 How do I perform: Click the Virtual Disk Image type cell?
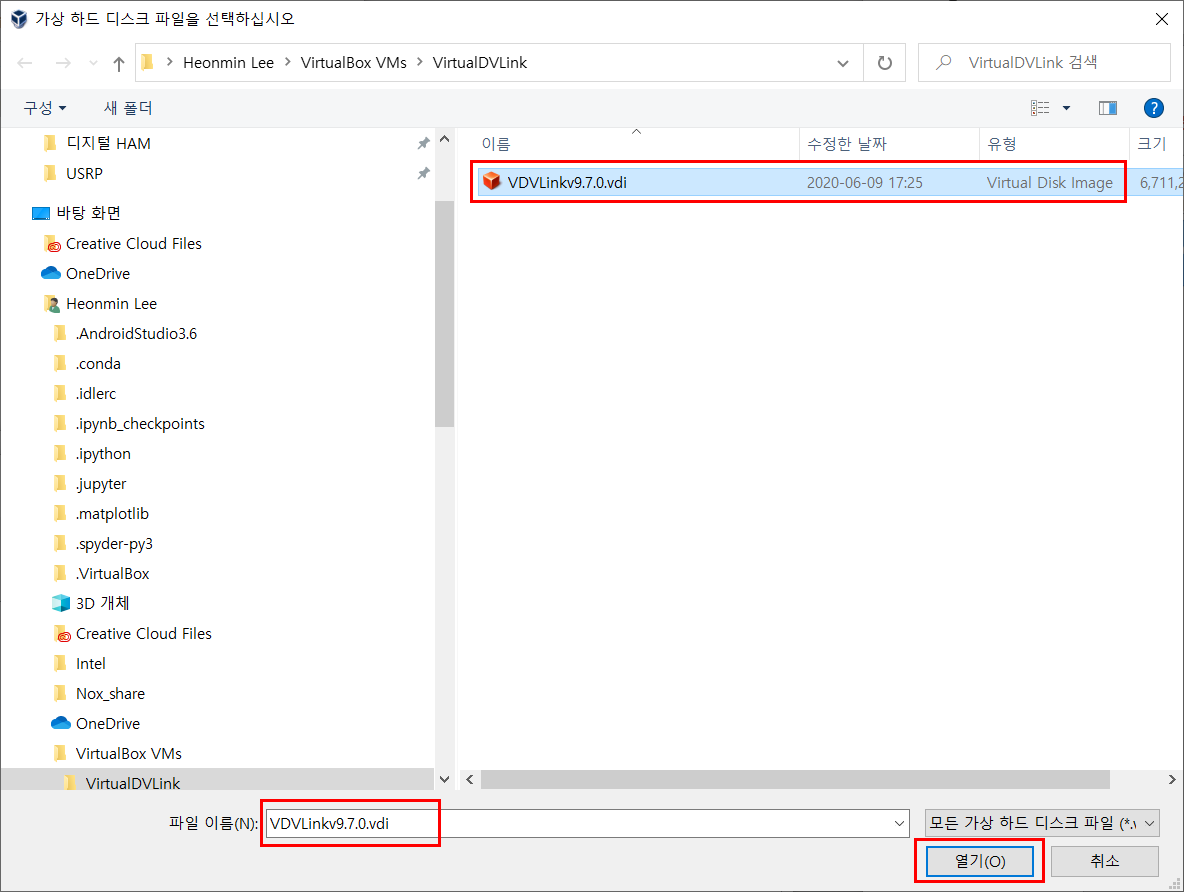[x=1050, y=183]
